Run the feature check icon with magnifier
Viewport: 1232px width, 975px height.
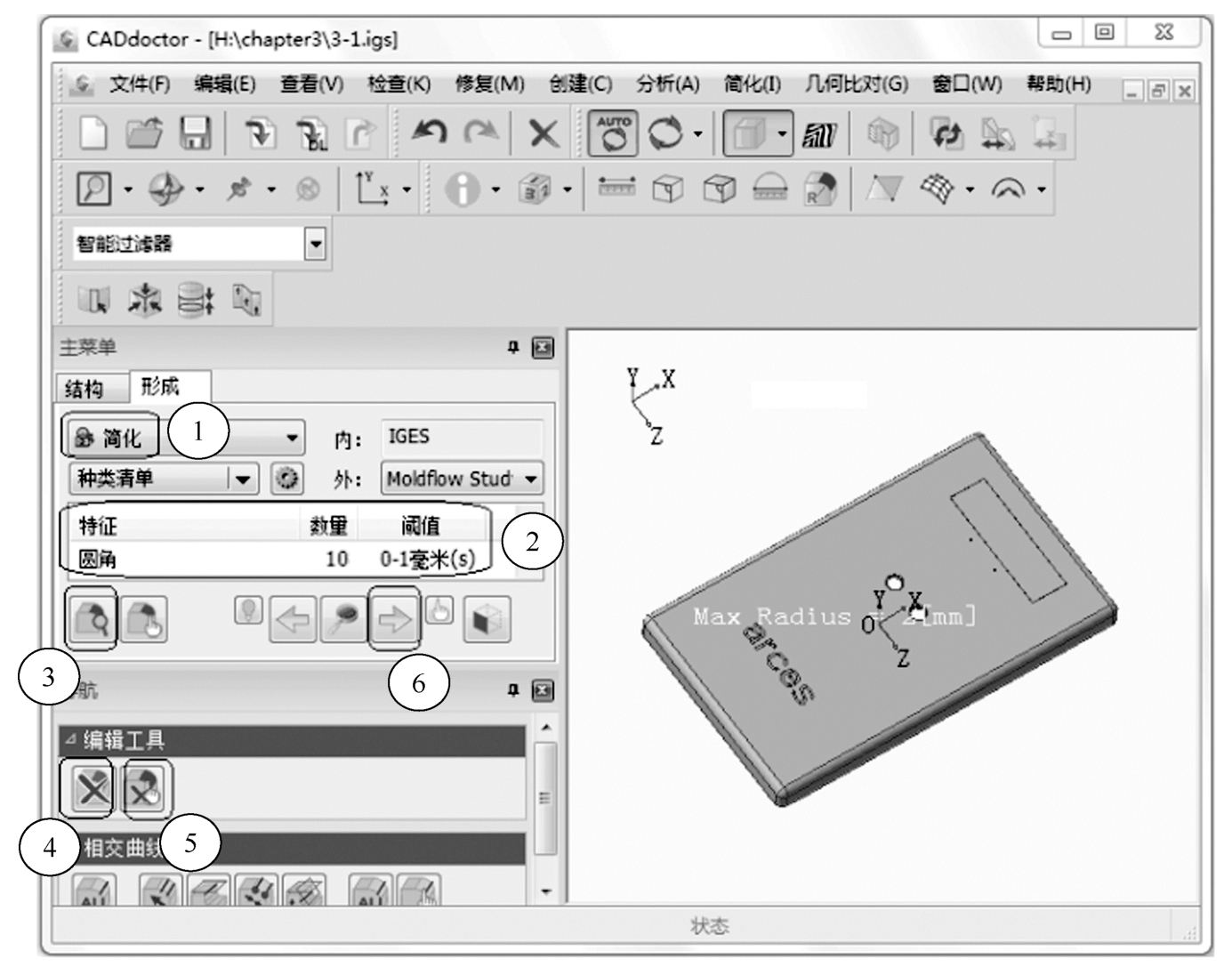tap(92, 618)
